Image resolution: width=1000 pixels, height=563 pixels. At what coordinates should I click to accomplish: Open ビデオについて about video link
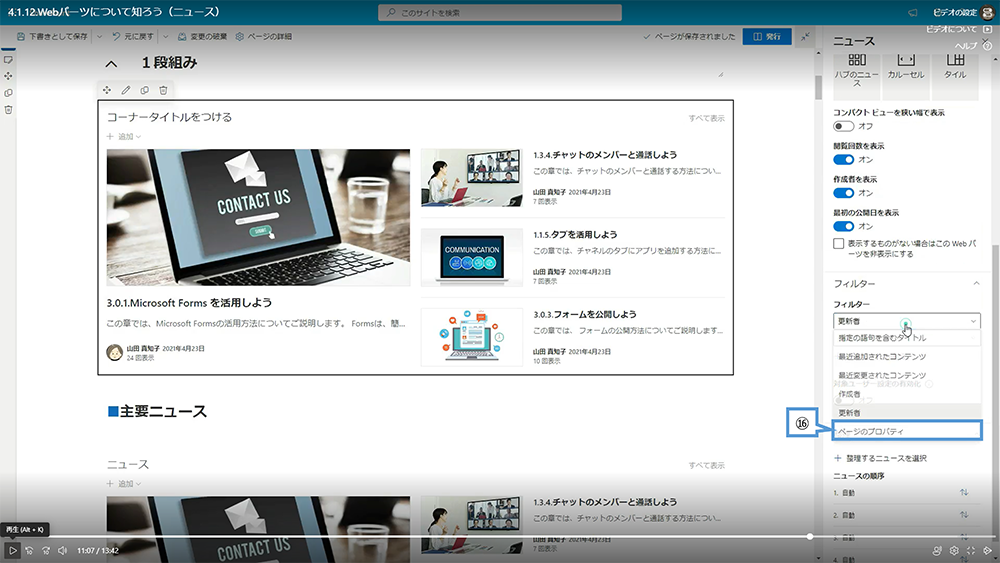pos(951,29)
